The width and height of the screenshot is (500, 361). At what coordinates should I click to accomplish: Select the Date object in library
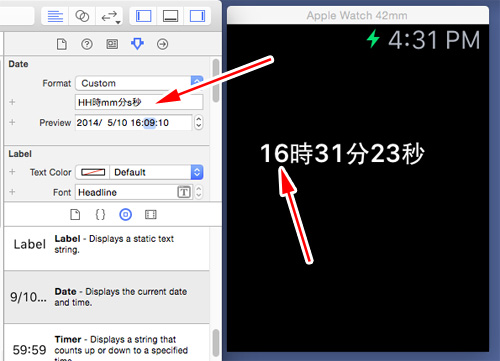tap(107, 297)
